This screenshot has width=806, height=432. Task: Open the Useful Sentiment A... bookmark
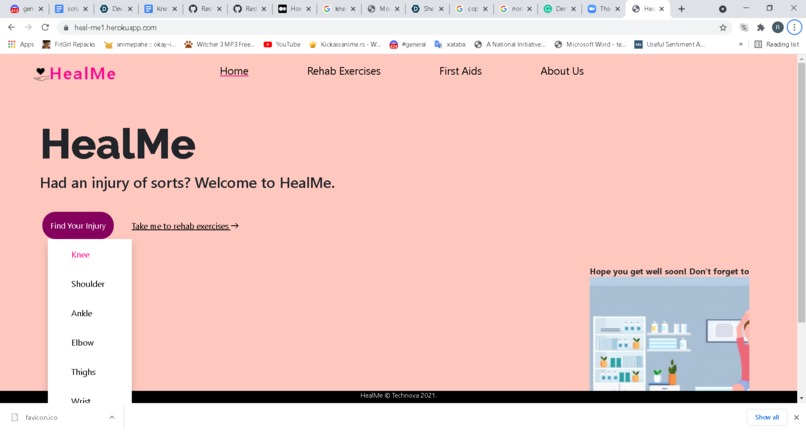670,45
